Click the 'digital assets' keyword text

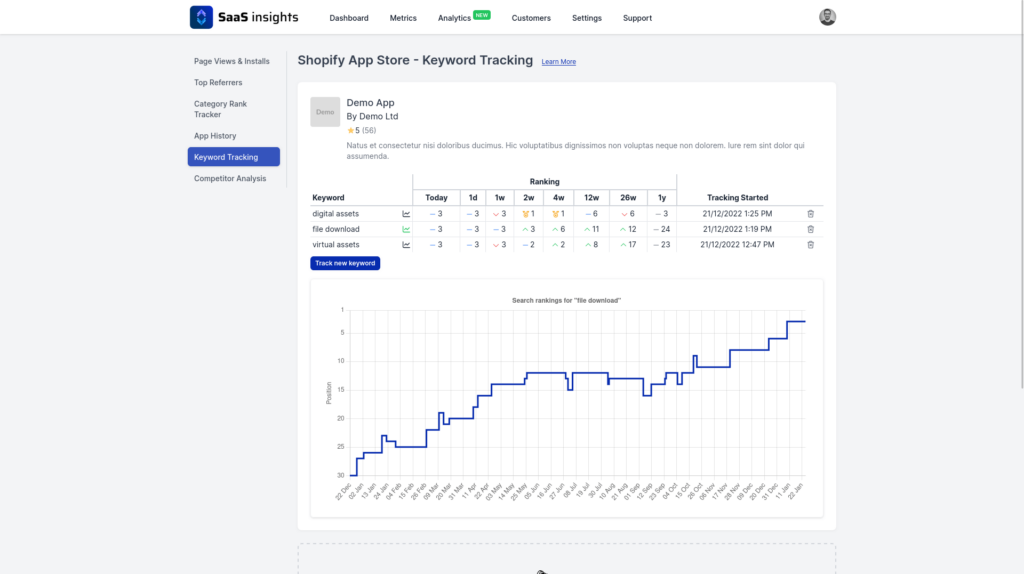point(335,214)
